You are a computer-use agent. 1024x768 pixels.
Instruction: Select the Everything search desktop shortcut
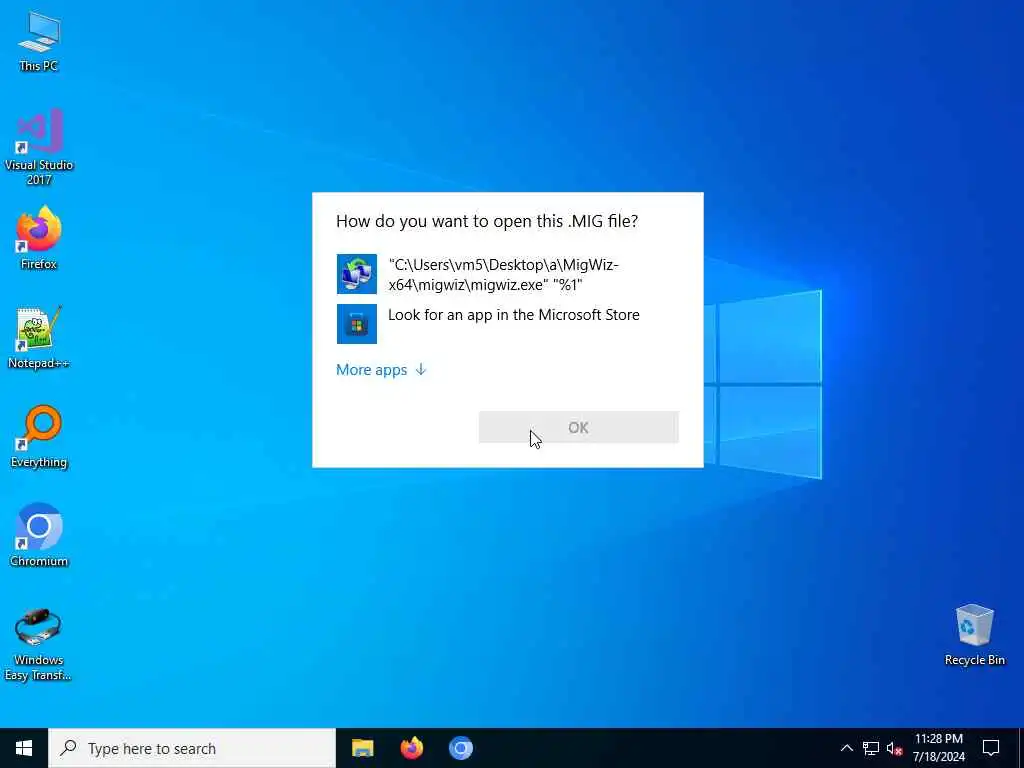(39, 437)
